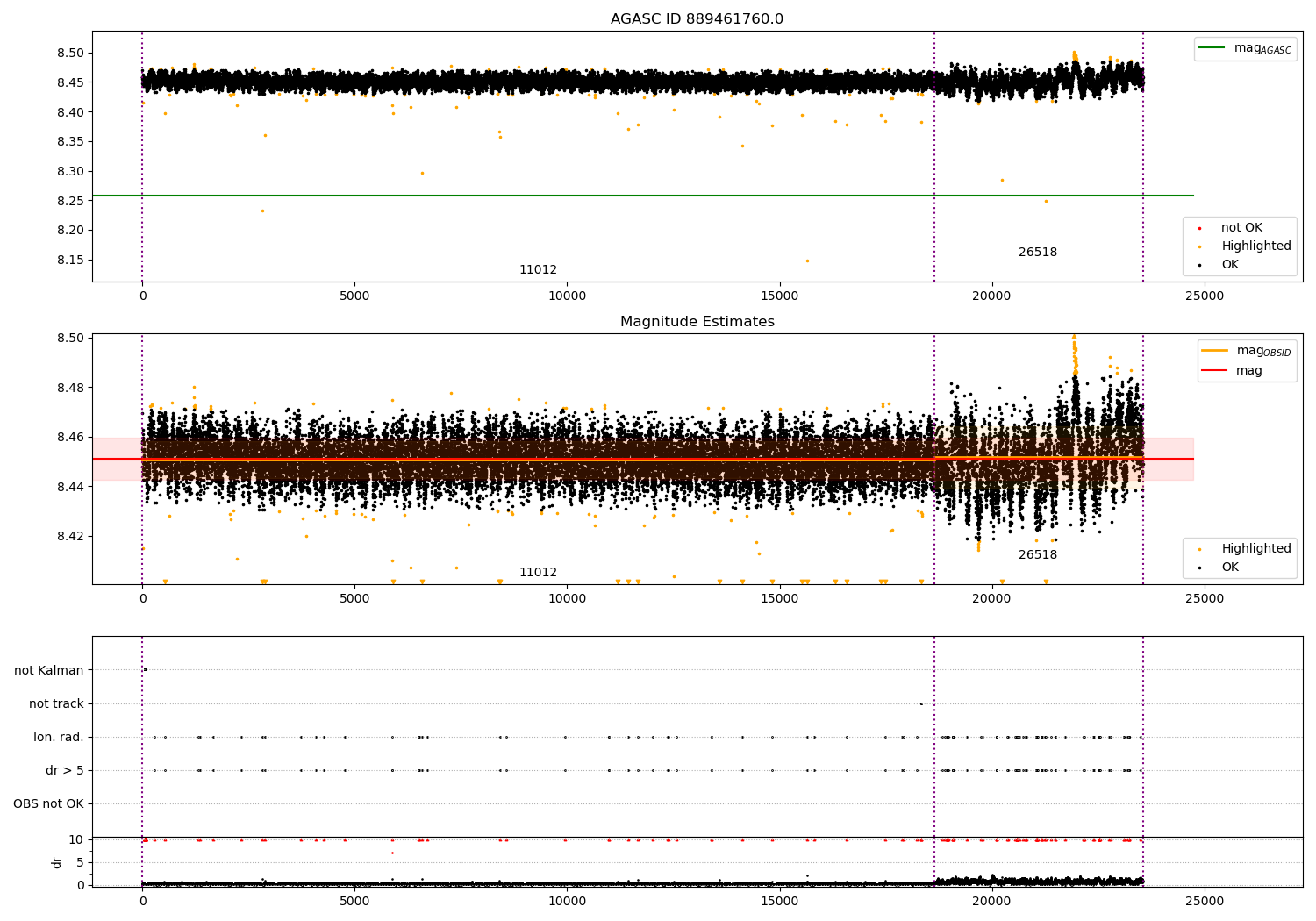Select the orange mag OBSID legend line

tap(1215, 351)
